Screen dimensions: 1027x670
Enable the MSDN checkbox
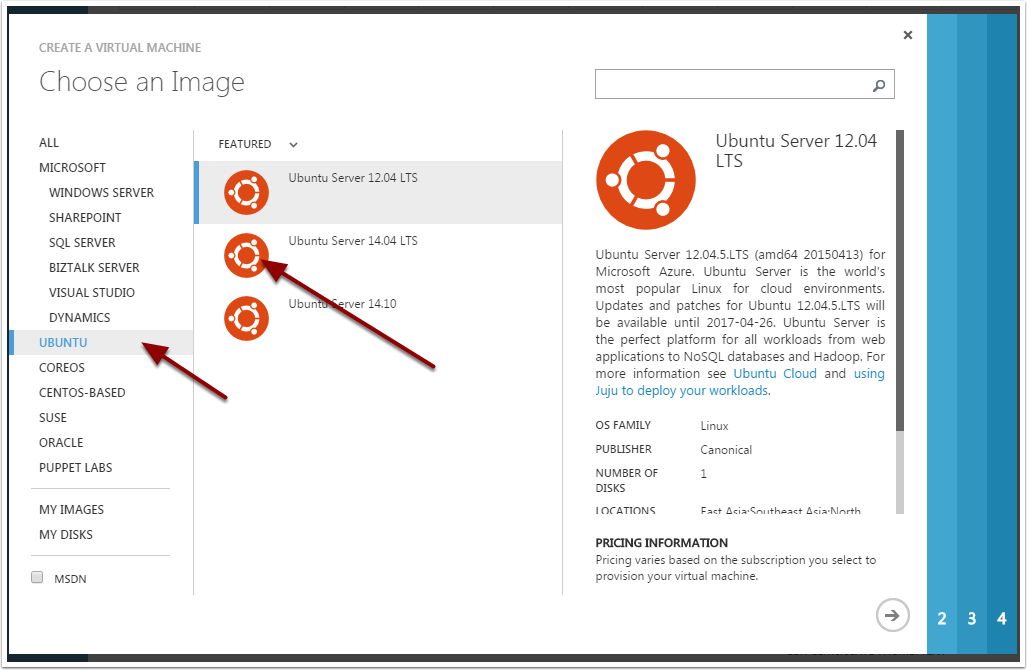coord(37,577)
